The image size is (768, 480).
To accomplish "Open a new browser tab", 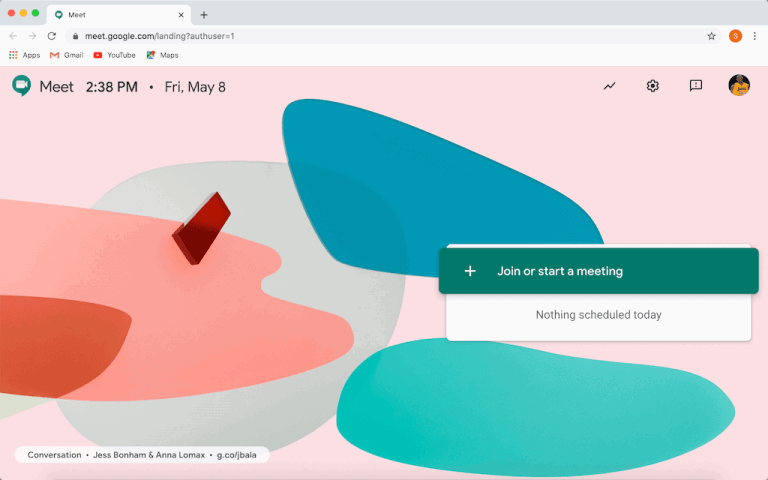I will tap(204, 15).
